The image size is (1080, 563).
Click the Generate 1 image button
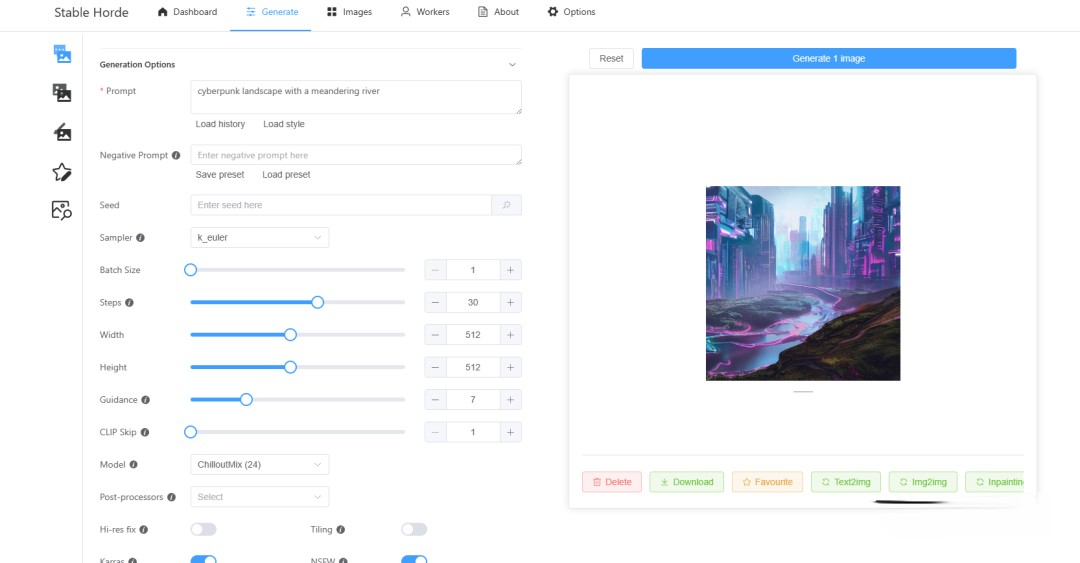click(828, 59)
